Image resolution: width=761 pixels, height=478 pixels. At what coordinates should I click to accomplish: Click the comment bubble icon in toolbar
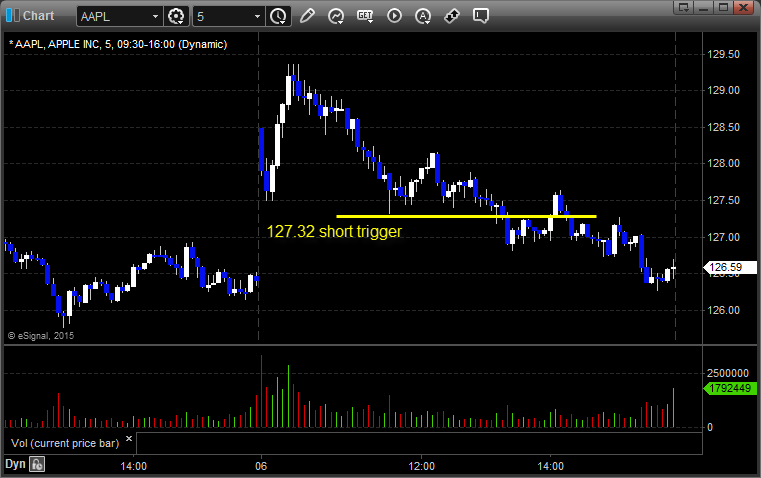[x=481, y=16]
